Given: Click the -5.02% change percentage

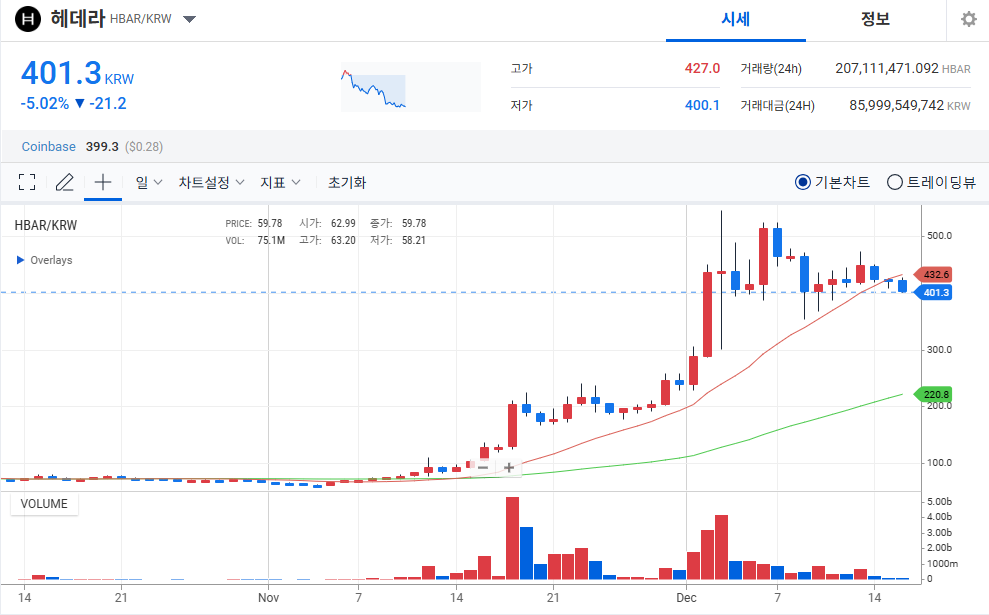Looking at the screenshot, I should click(45, 103).
